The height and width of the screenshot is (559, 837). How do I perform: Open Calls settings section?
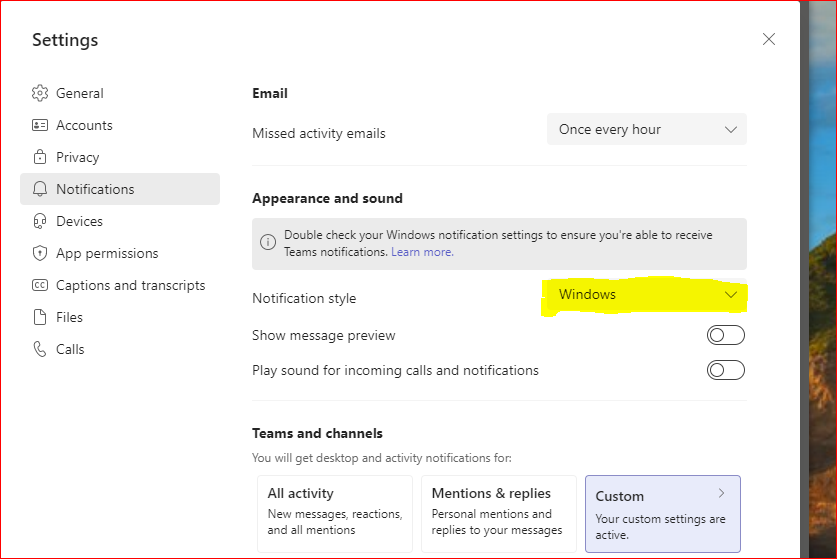point(120,349)
